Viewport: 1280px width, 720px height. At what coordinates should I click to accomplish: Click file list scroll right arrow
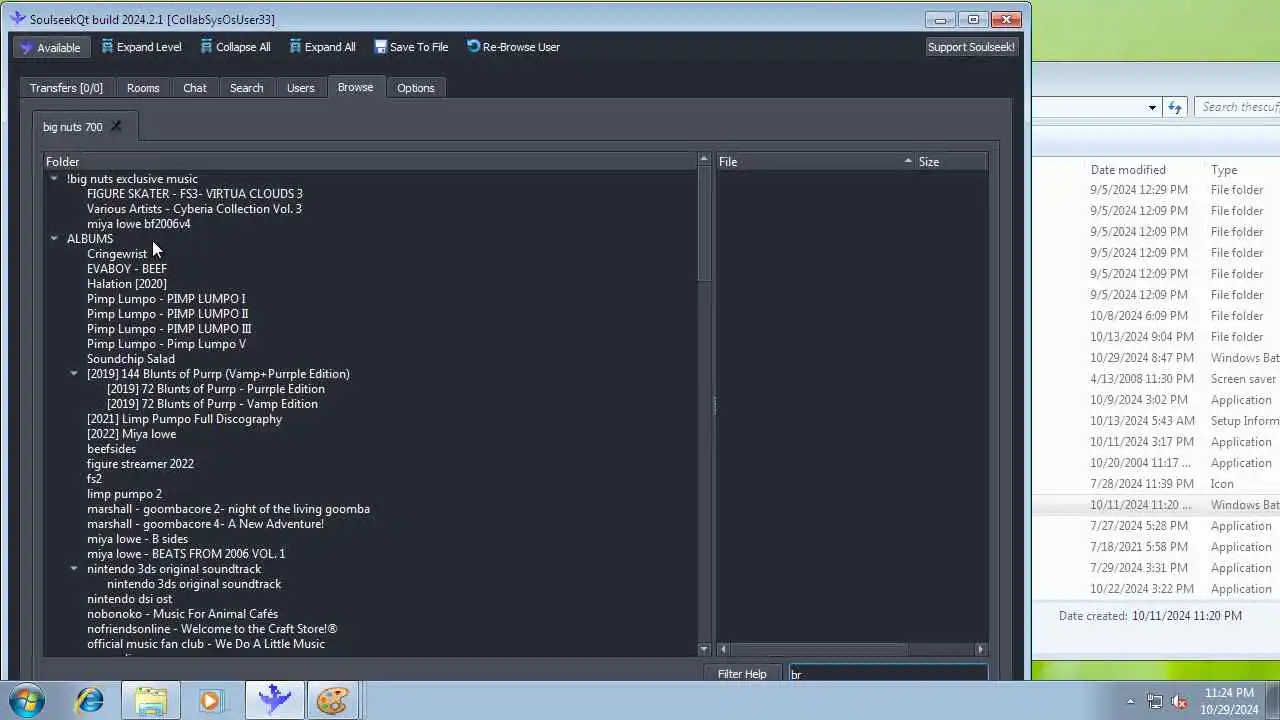pos(980,649)
